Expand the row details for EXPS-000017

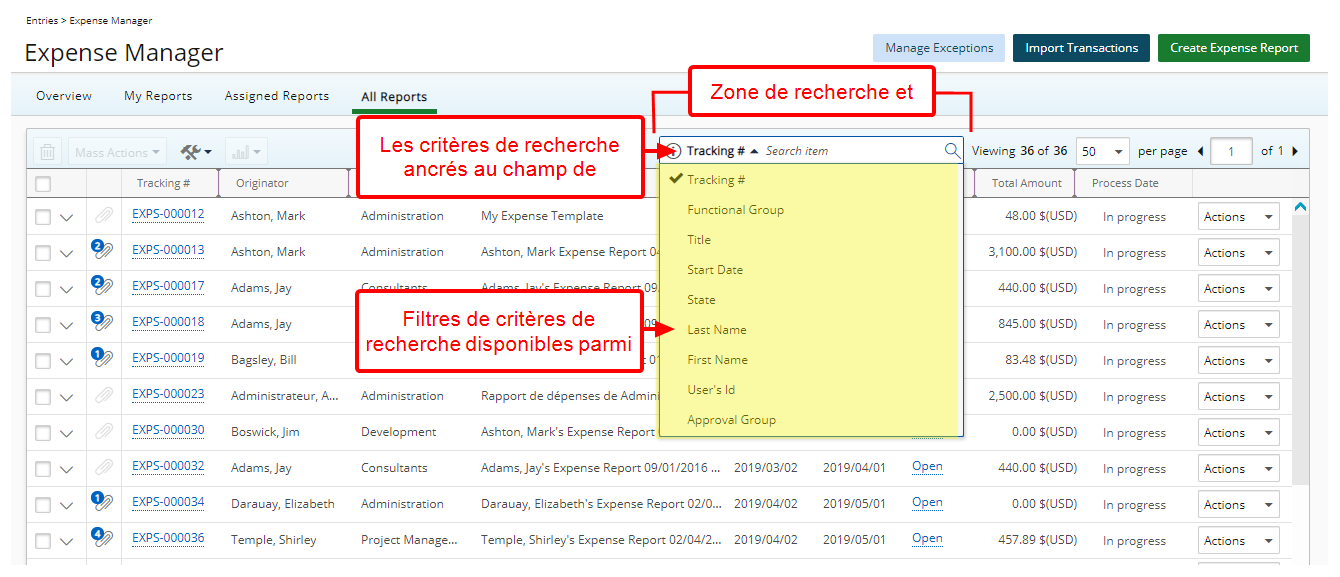coord(67,289)
